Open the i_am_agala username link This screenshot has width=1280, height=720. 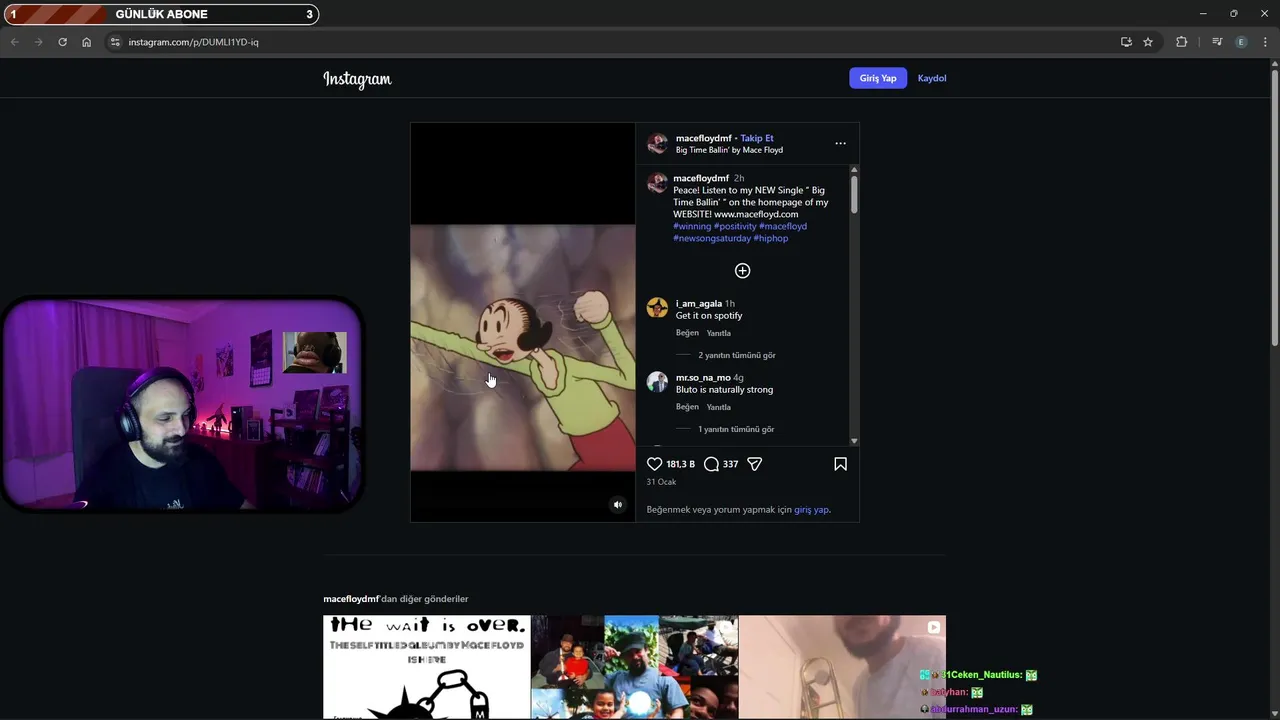point(699,303)
